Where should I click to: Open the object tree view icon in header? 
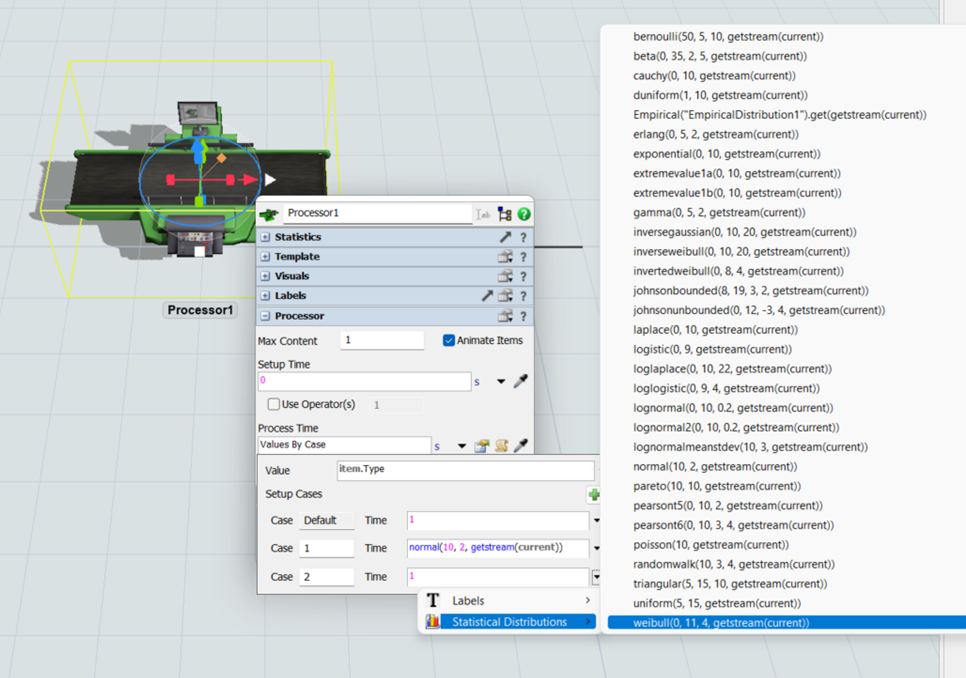[x=505, y=214]
